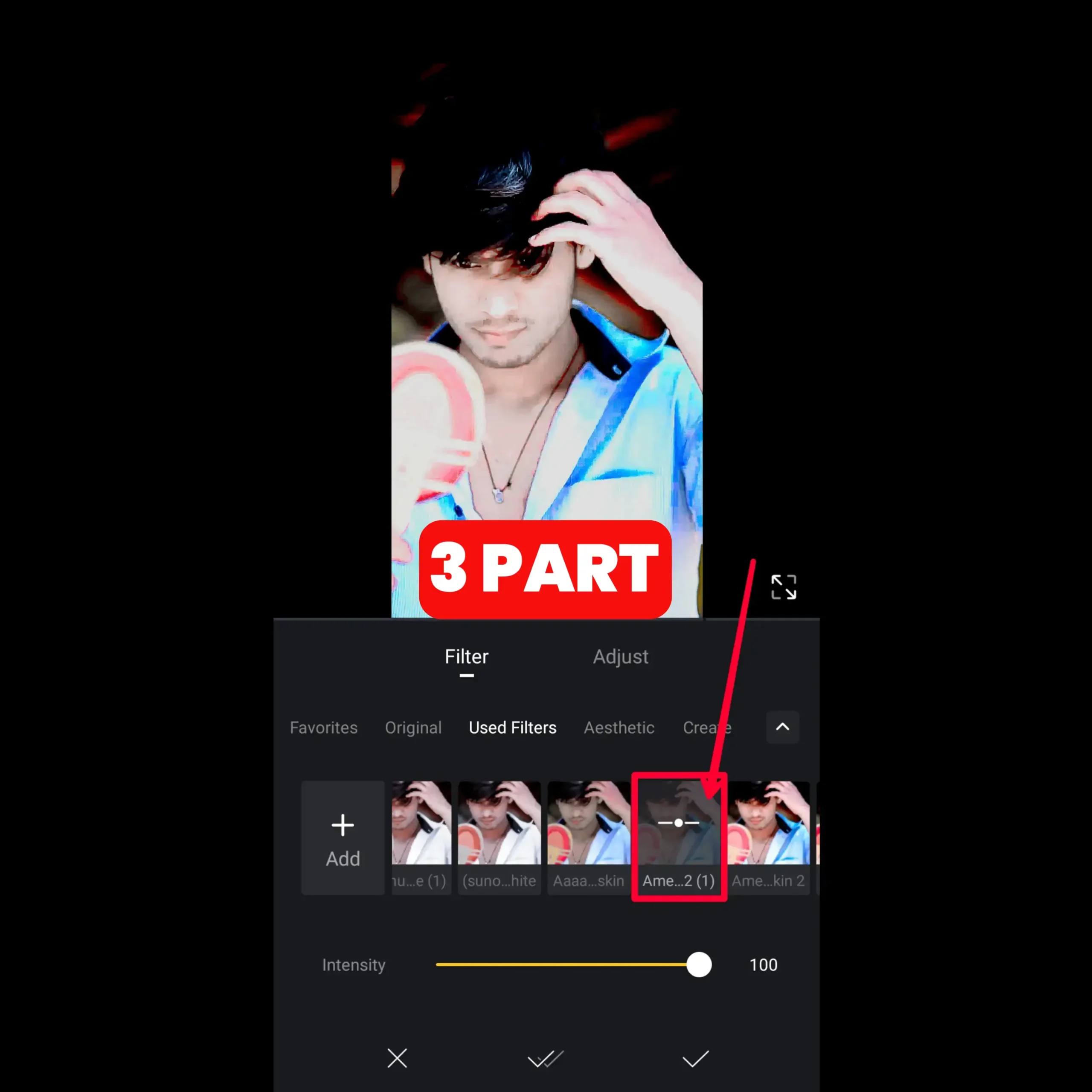This screenshot has width=1092, height=1092.
Task: Click the Add filter plus icon
Action: [x=343, y=825]
